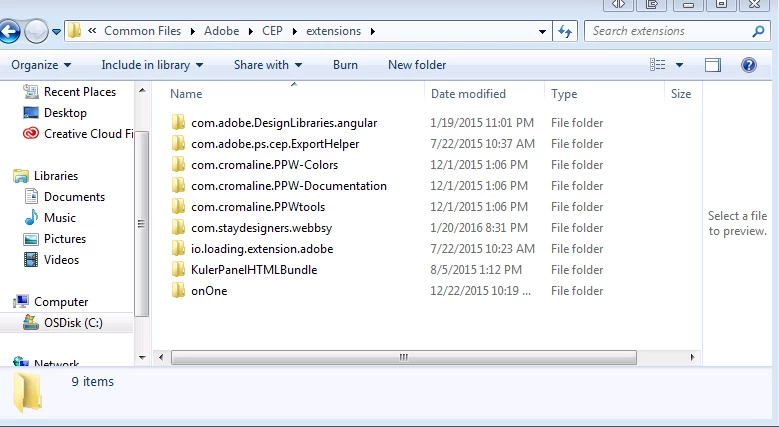The height and width of the screenshot is (427, 779).
Task: Select onOne folder icon
Action: coord(178,291)
